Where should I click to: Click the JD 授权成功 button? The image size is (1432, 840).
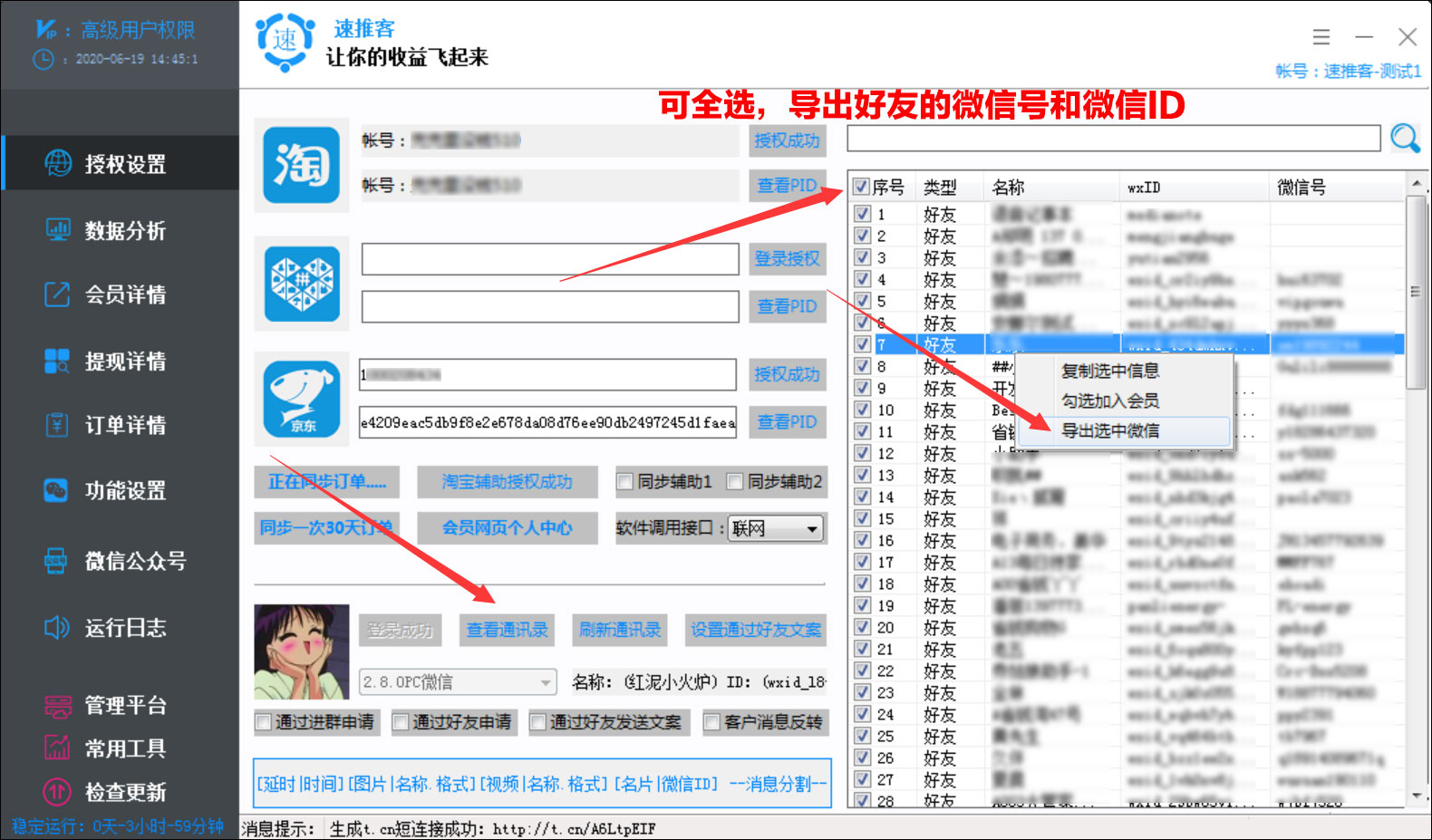(787, 374)
